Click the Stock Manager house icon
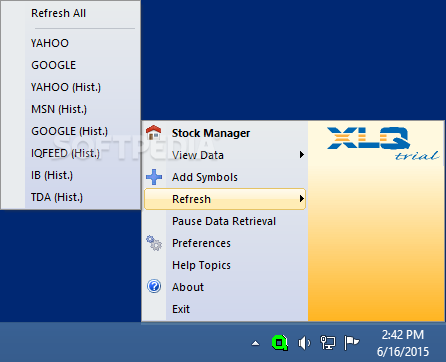The width and height of the screenshot is (446, 362). coord(154,133)
